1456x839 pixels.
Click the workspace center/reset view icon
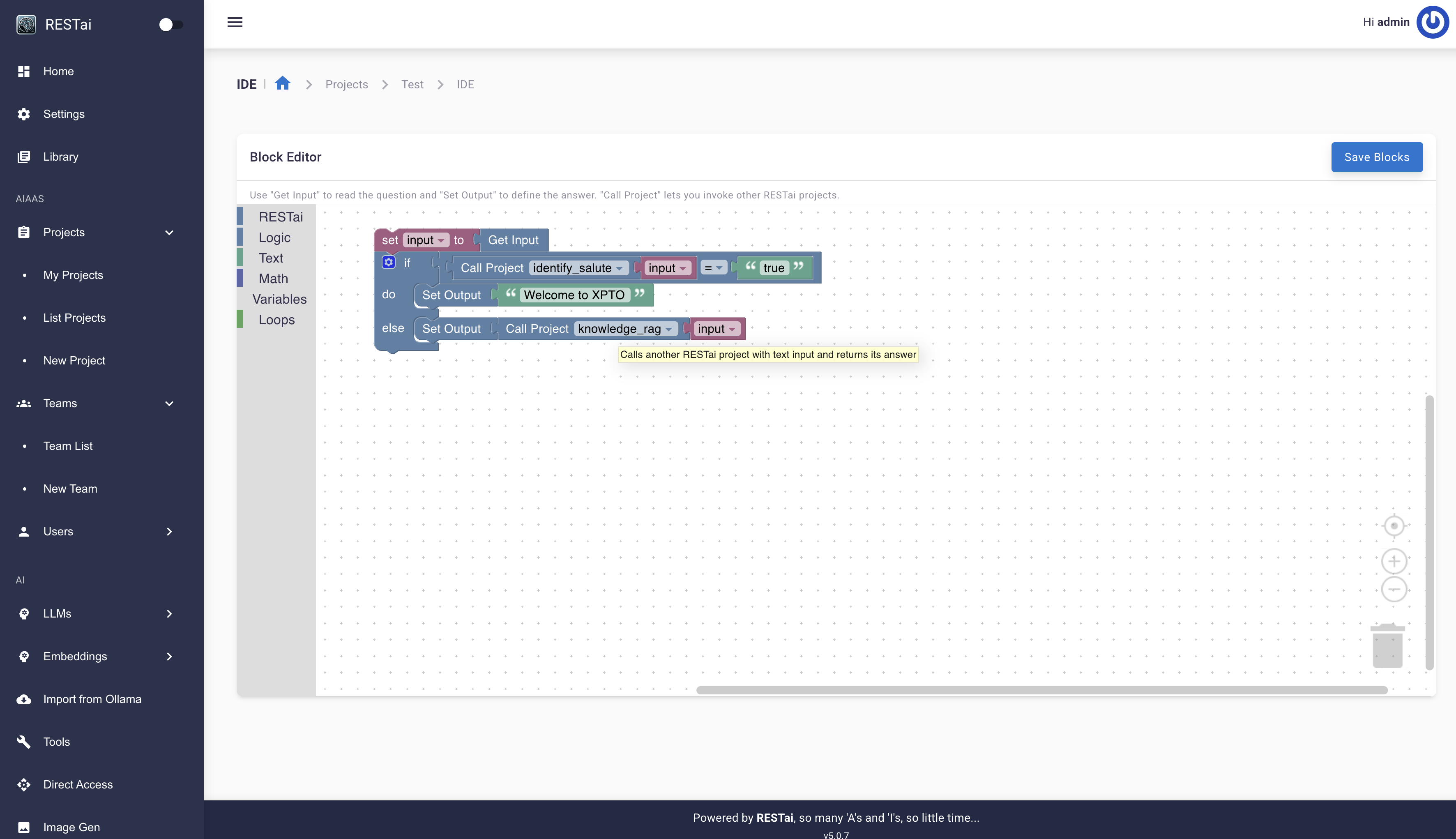coord(1394,526)
